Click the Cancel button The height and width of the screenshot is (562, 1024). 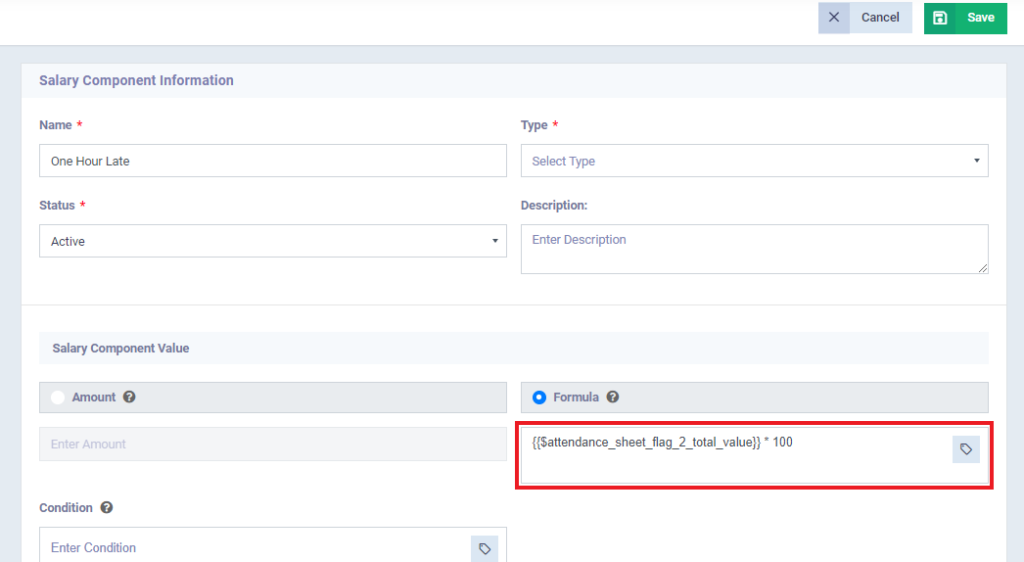(x=865, y=18)
